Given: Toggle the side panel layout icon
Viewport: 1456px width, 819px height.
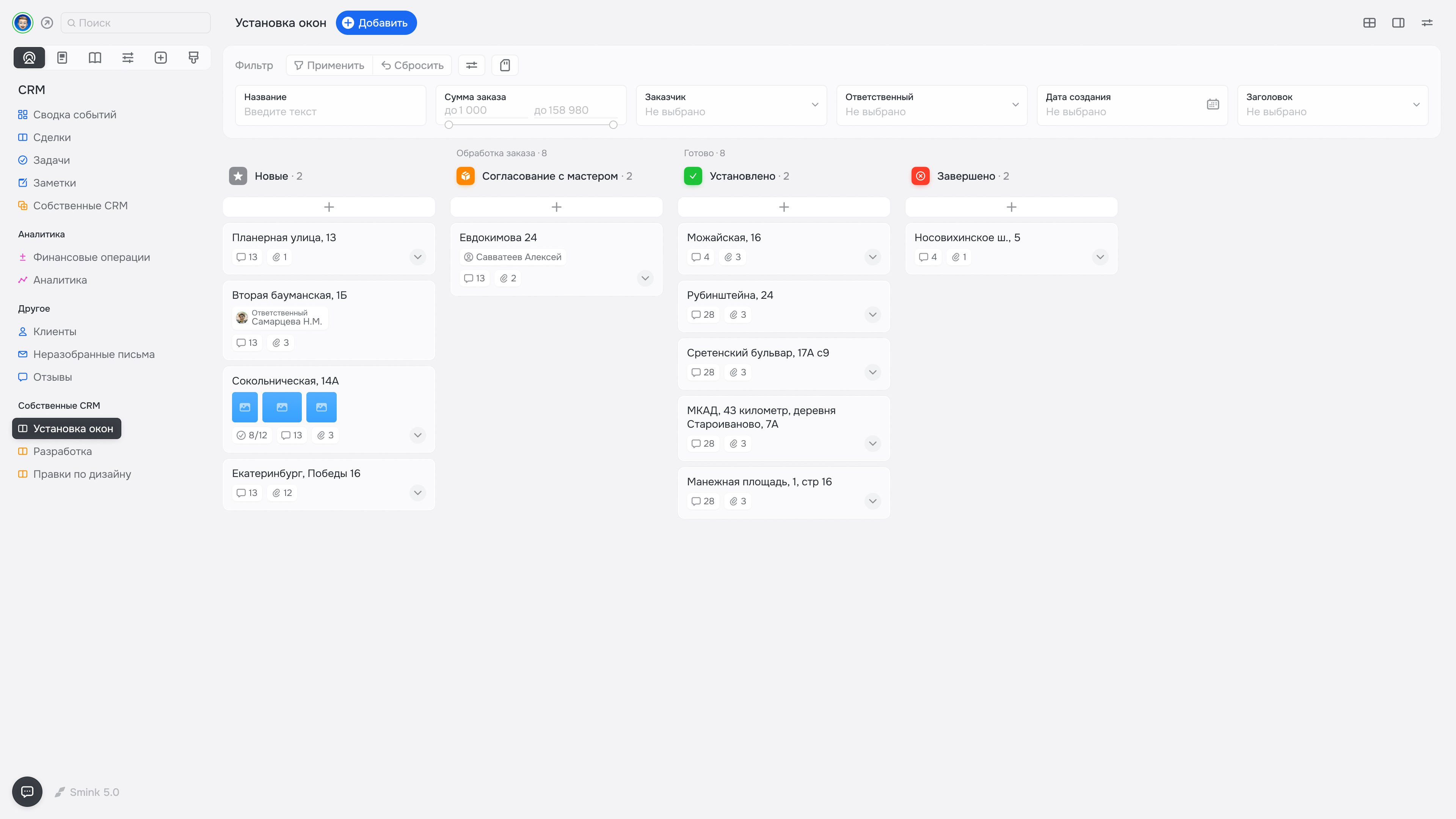Looking at the screenshot, I should point(1398,23).
